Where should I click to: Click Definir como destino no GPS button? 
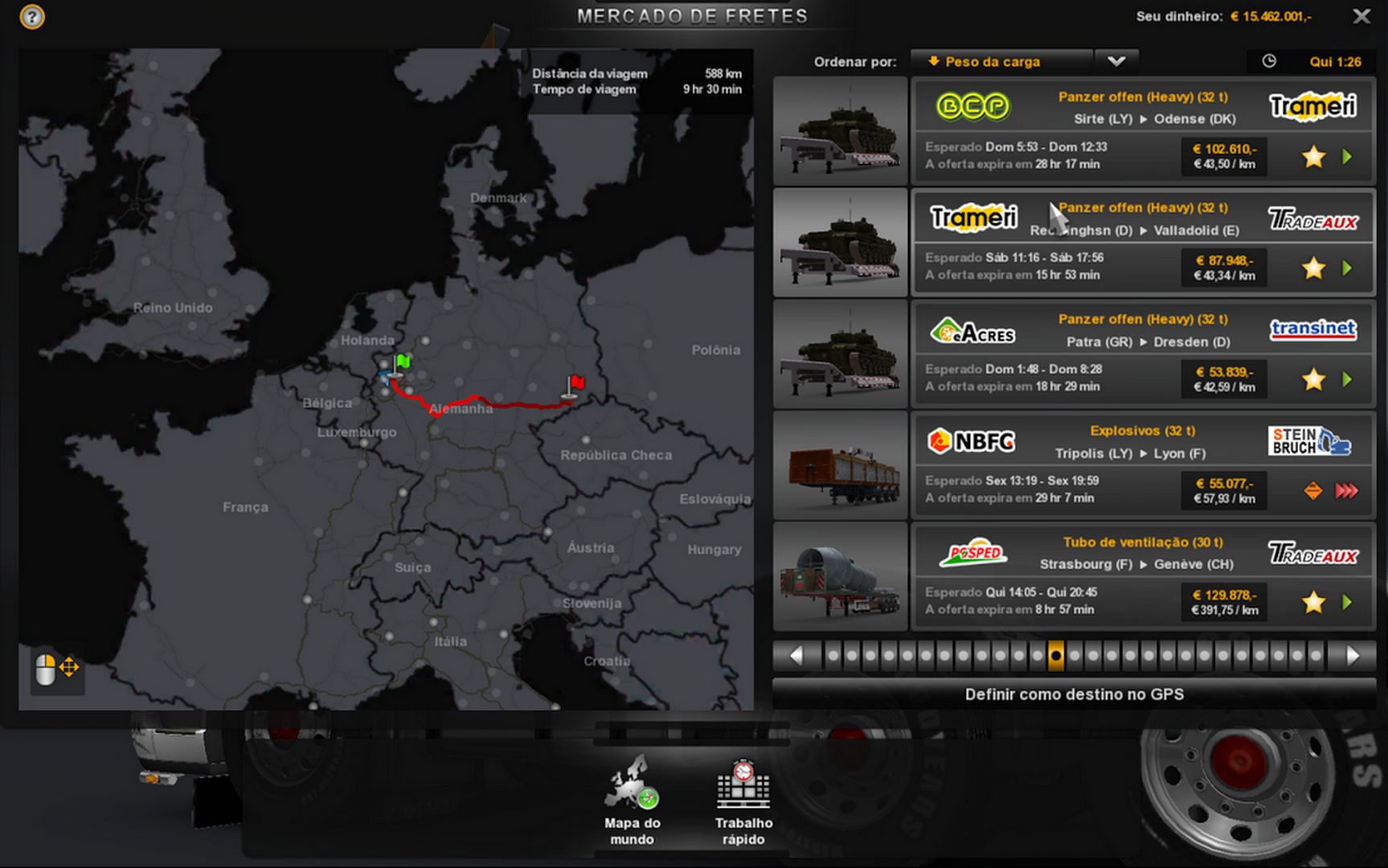tap(1074, 694)
